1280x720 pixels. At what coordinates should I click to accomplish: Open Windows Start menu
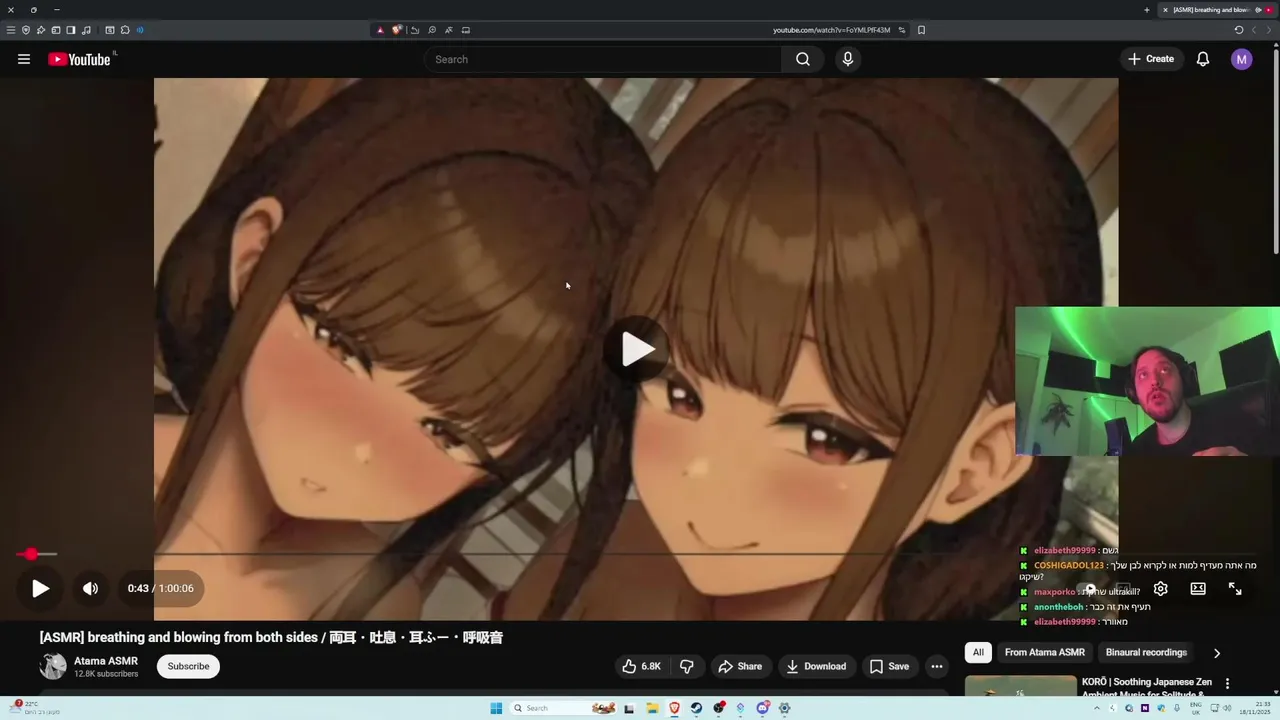496,708
